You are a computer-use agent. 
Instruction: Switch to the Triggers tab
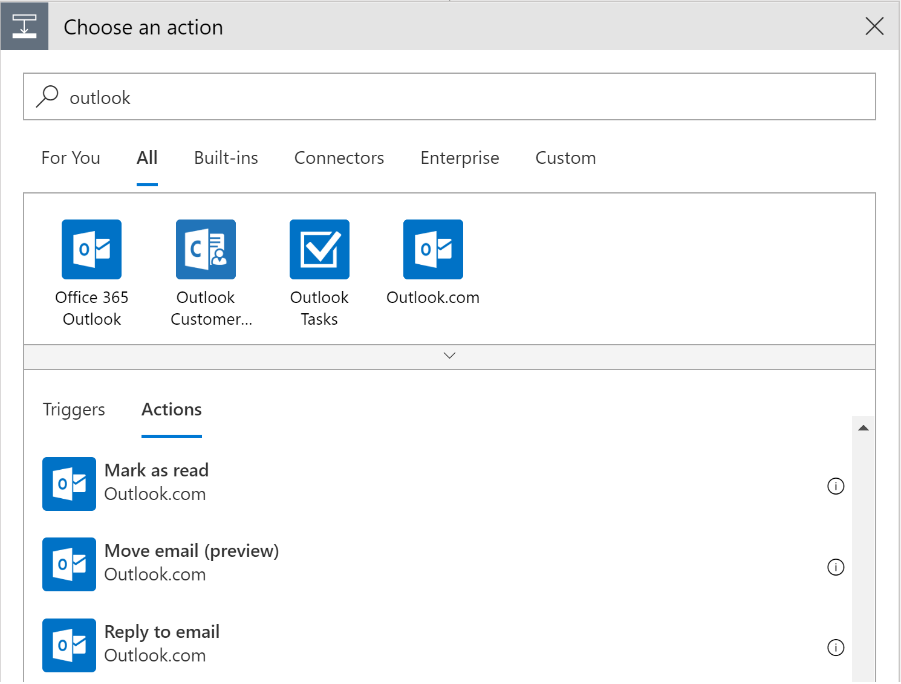[x=74, y=410]
